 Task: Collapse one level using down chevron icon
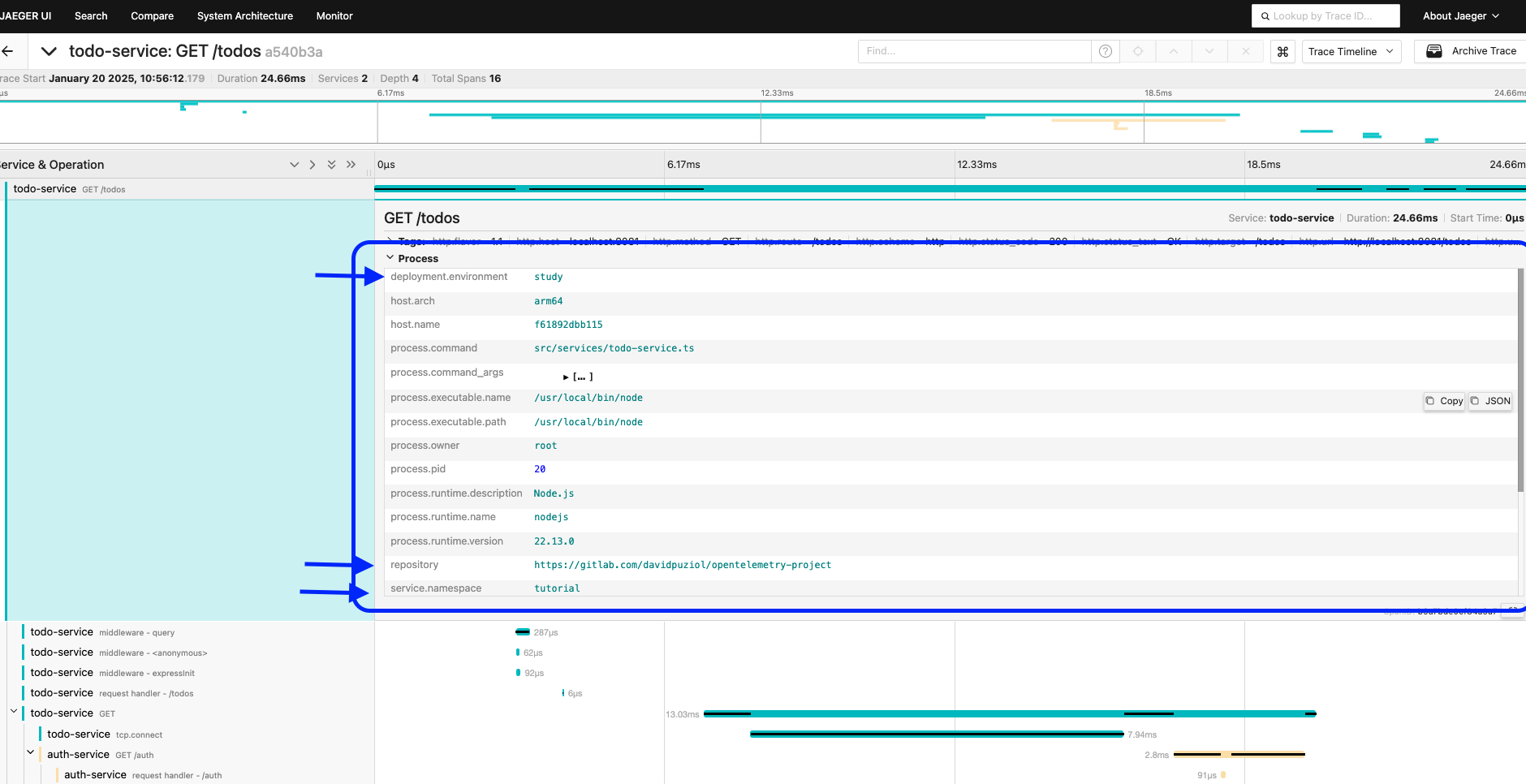pos(294,165)
